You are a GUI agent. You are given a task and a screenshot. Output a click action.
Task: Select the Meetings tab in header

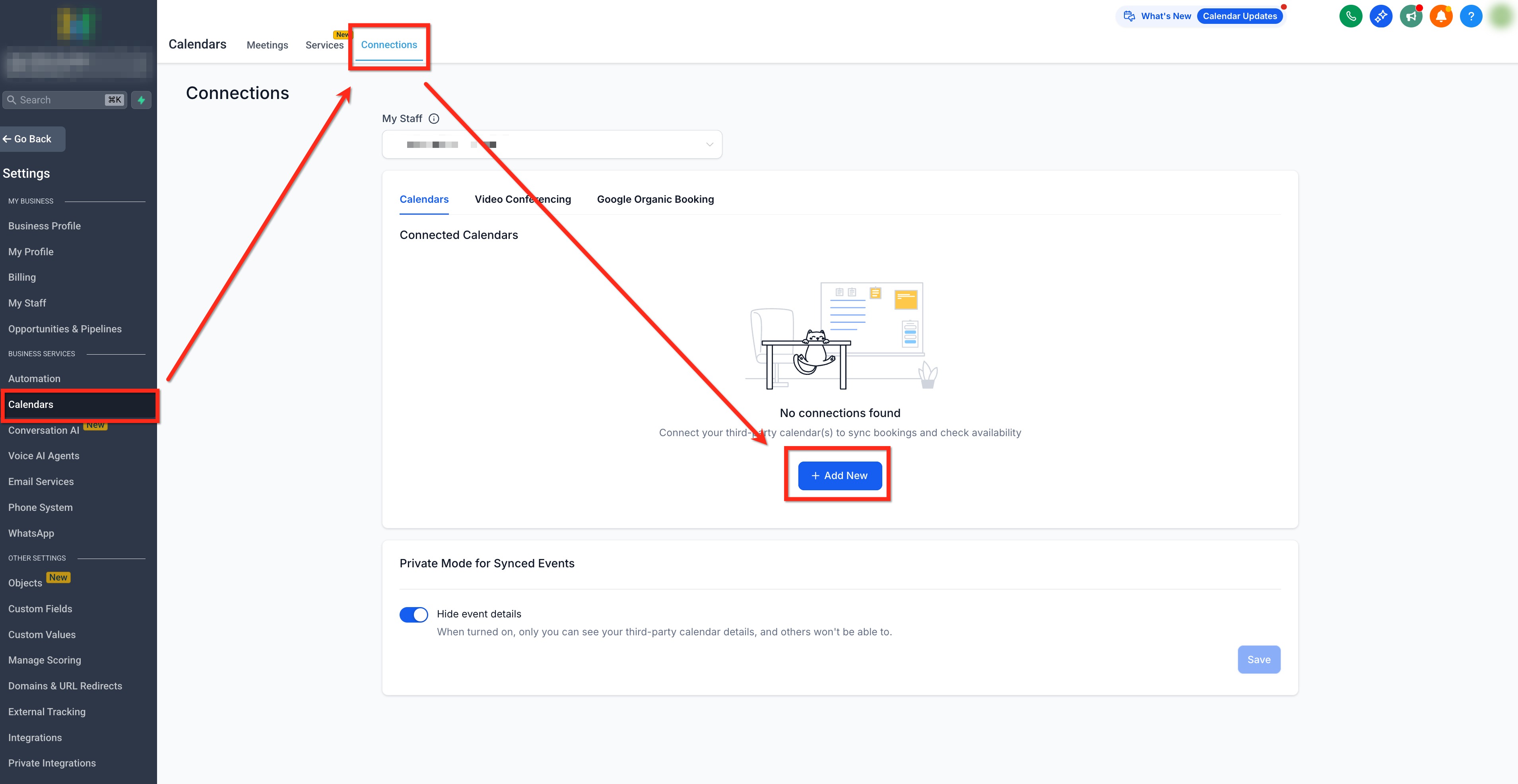pos(267,45)
